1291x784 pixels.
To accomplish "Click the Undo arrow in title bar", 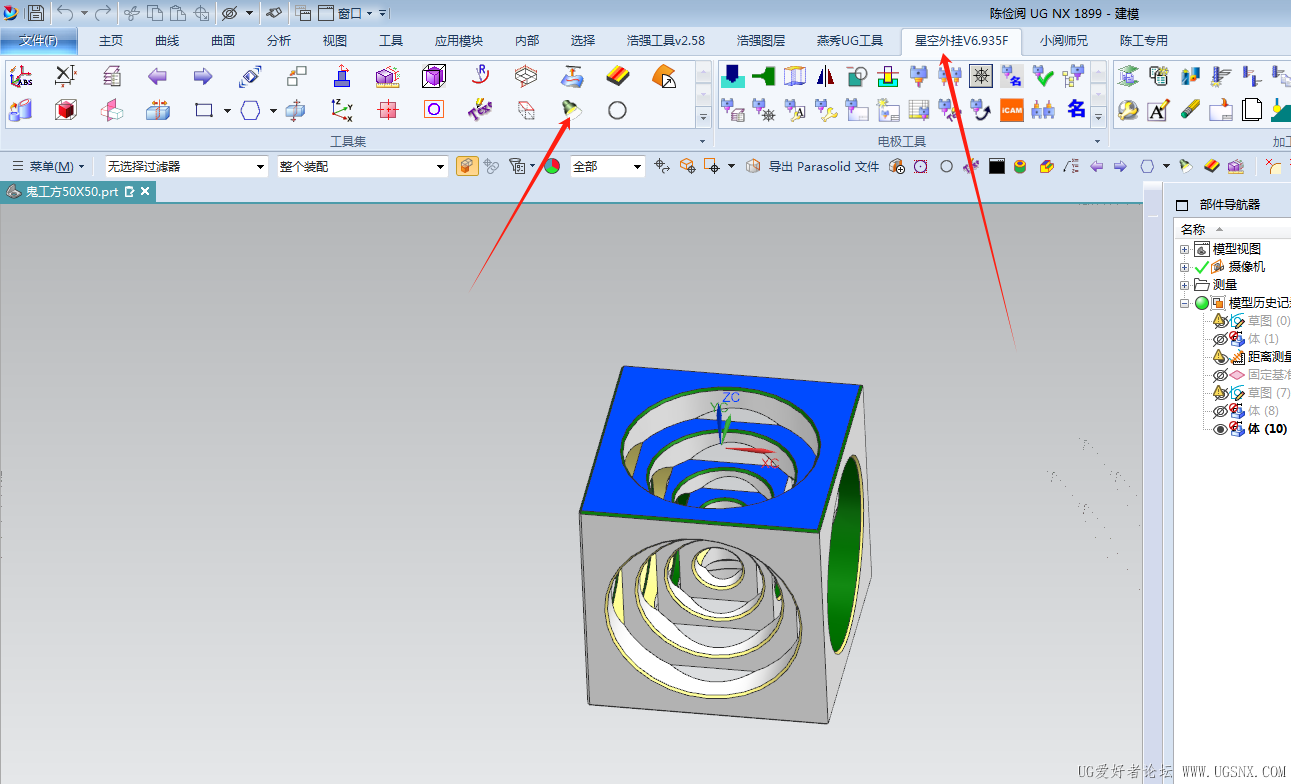I will click(x=64, y=13).
